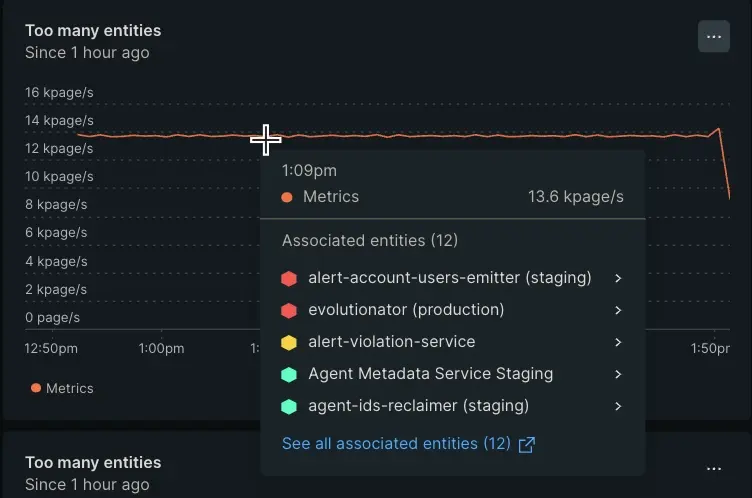Screen dimensions: 752x498
Task: Click the red hexagon for alert-account-users-emitter
Action: [x=289, y=278]
